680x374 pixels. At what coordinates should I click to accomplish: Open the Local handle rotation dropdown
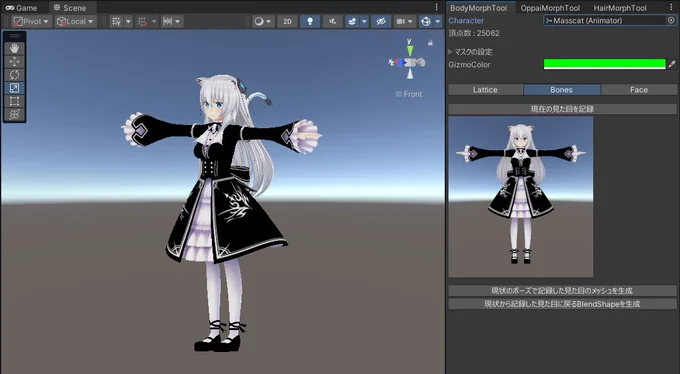point(75,21)
